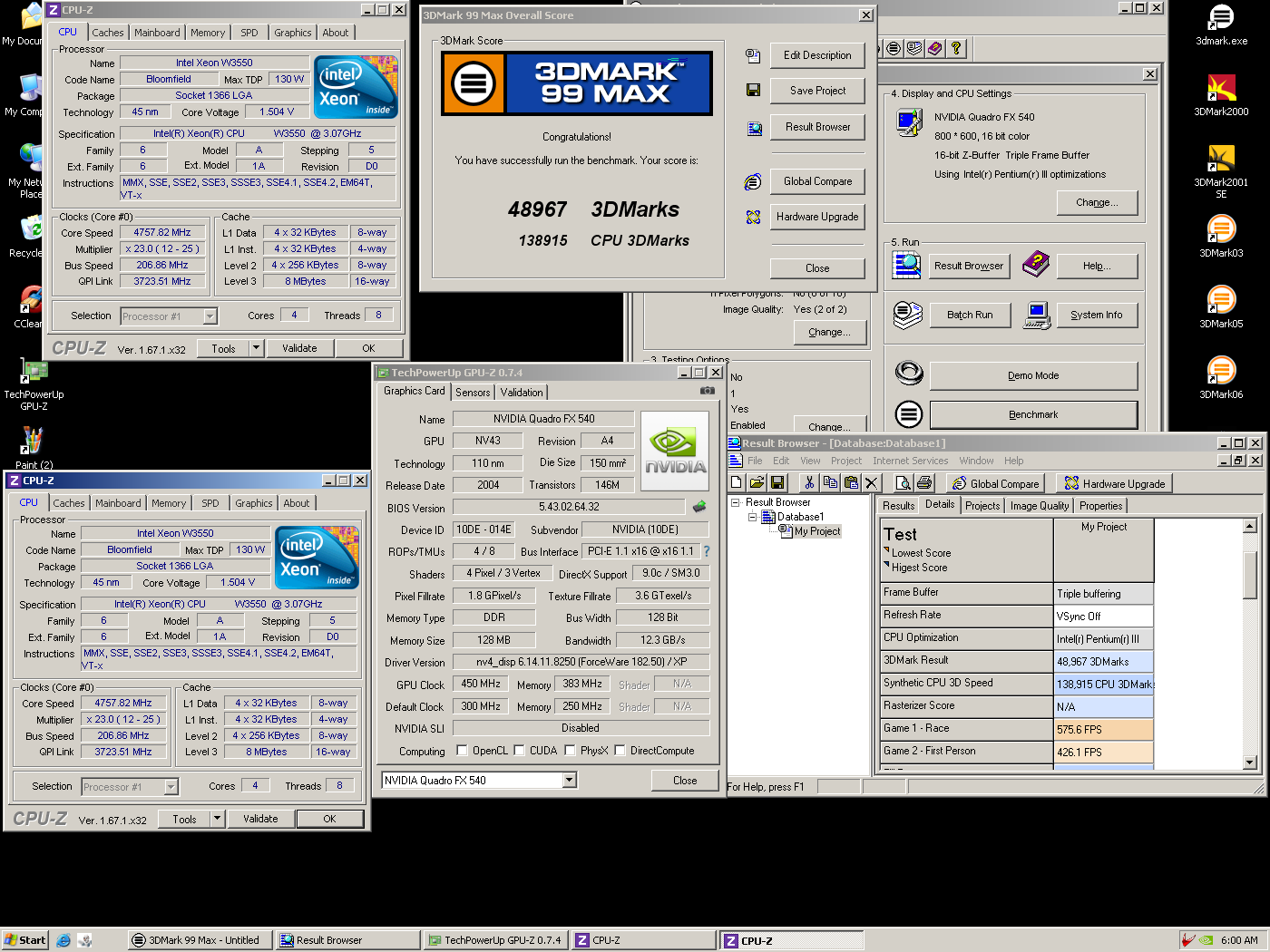Open 3DMark2001 SE desktop icon

pyautogui.click(x=1221, y=170)
